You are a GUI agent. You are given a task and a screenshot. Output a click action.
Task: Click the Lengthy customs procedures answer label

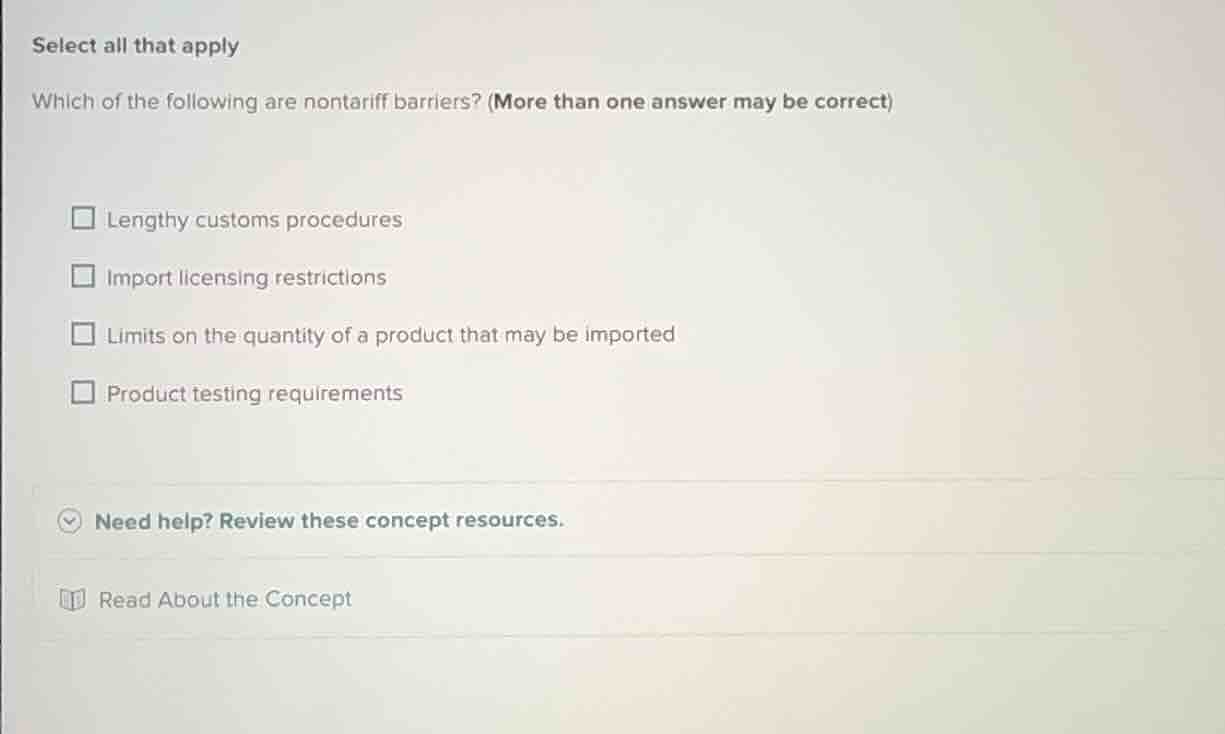pyautogui.click(x=254, y=219)
